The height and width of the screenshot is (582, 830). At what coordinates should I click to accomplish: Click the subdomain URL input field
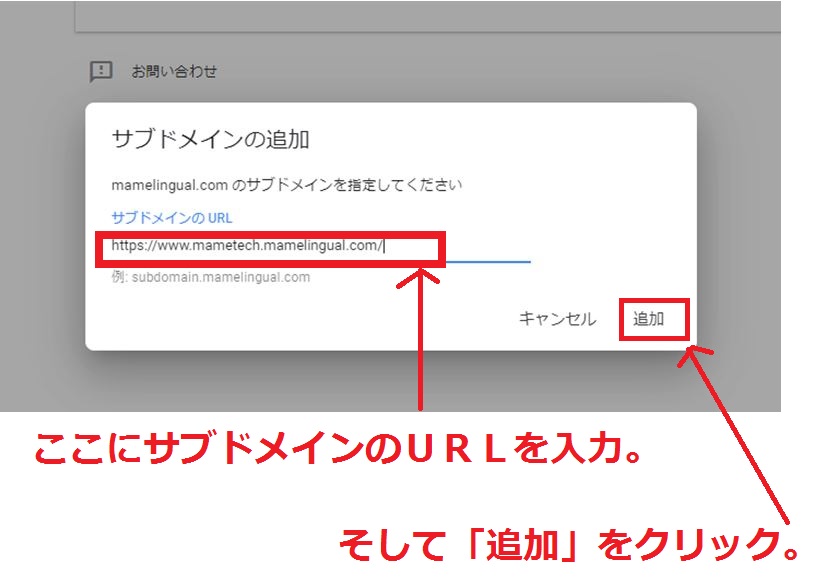(x=321, y=247)
